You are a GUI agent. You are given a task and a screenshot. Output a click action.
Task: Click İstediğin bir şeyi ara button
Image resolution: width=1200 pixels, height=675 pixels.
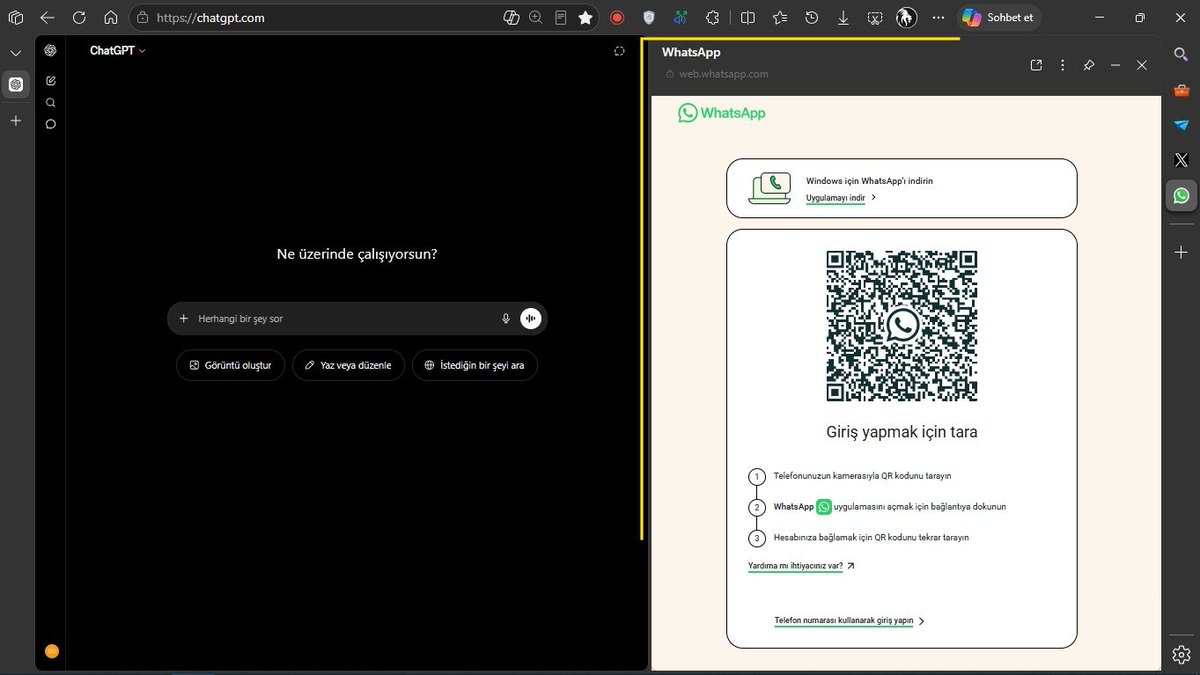pyautogui.click(x=475, y=365)
